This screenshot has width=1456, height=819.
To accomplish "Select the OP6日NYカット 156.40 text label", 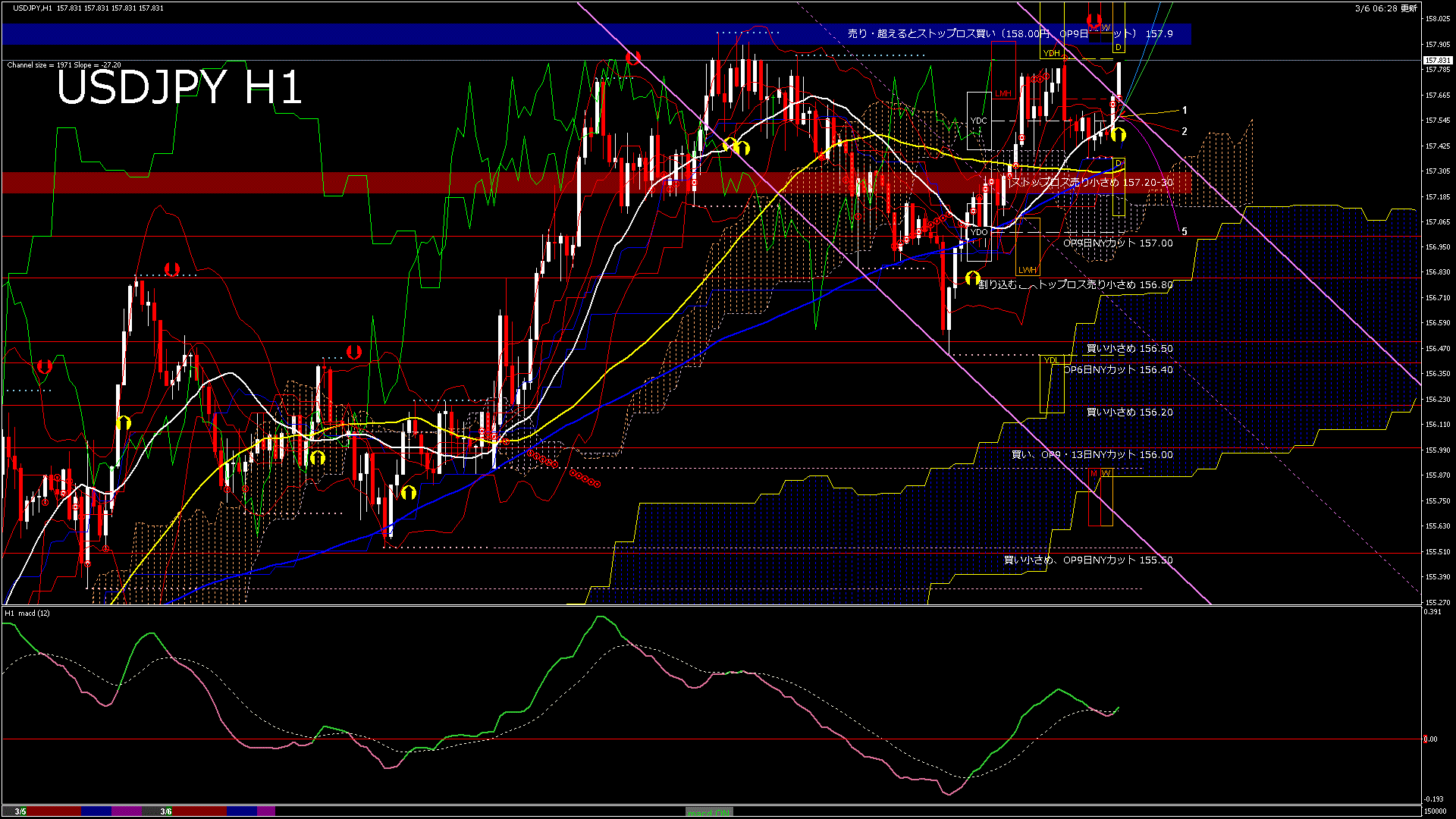I will coord(1118,370).
